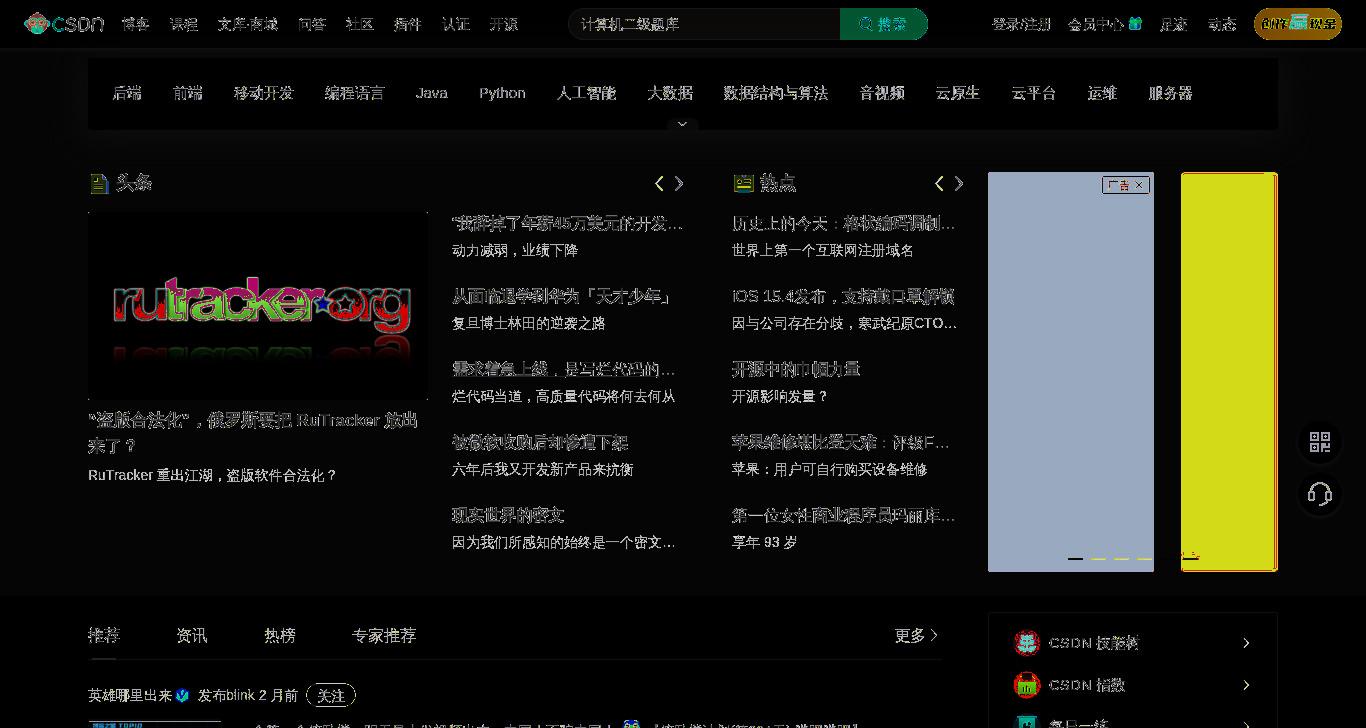Screen dimensions: 1366x728
Task: Open the article 开源影响发量？
Action: click(x=780, y=396)
